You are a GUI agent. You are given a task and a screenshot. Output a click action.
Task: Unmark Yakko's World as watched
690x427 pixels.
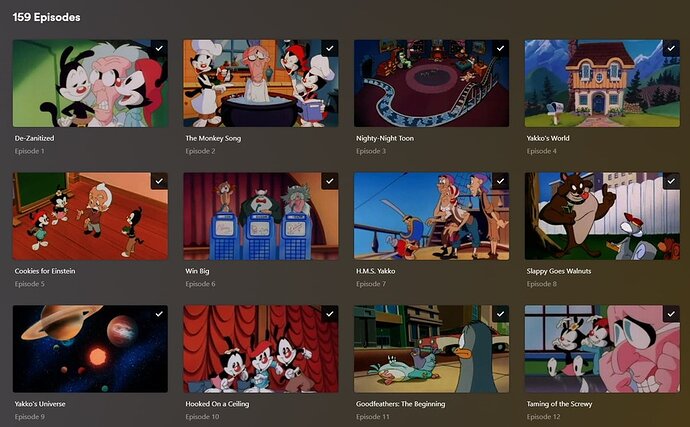[x=672, y=48]
